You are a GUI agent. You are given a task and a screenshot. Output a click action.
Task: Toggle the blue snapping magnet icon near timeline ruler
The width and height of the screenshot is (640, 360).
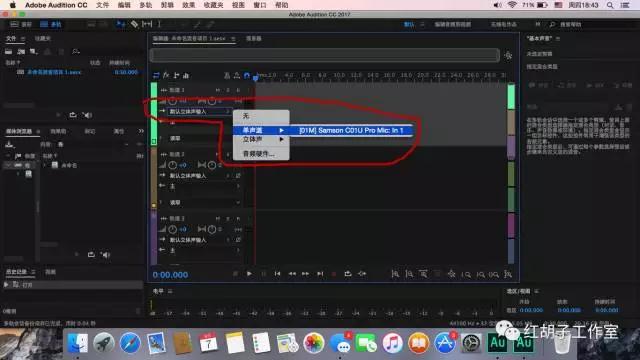point(247,75)
